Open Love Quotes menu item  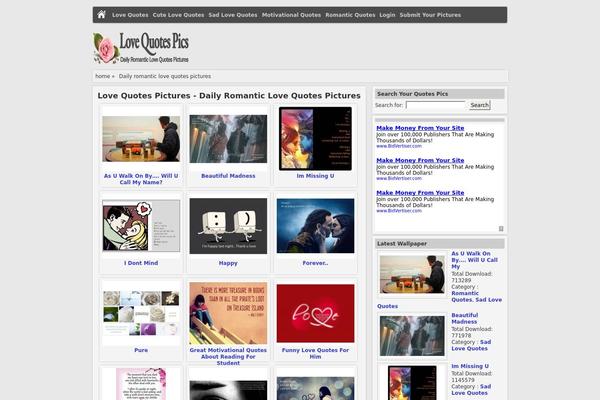click(x=130, y=15)
